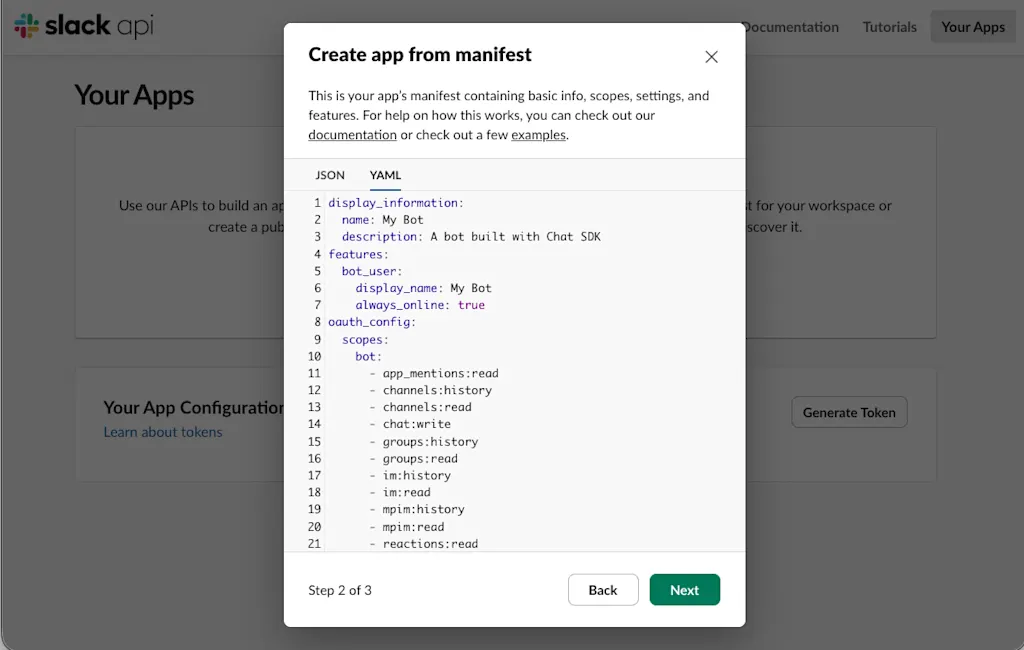Click the Create app from manifest title
This screenshot has width=1024, height=650.
coord(420,54)
